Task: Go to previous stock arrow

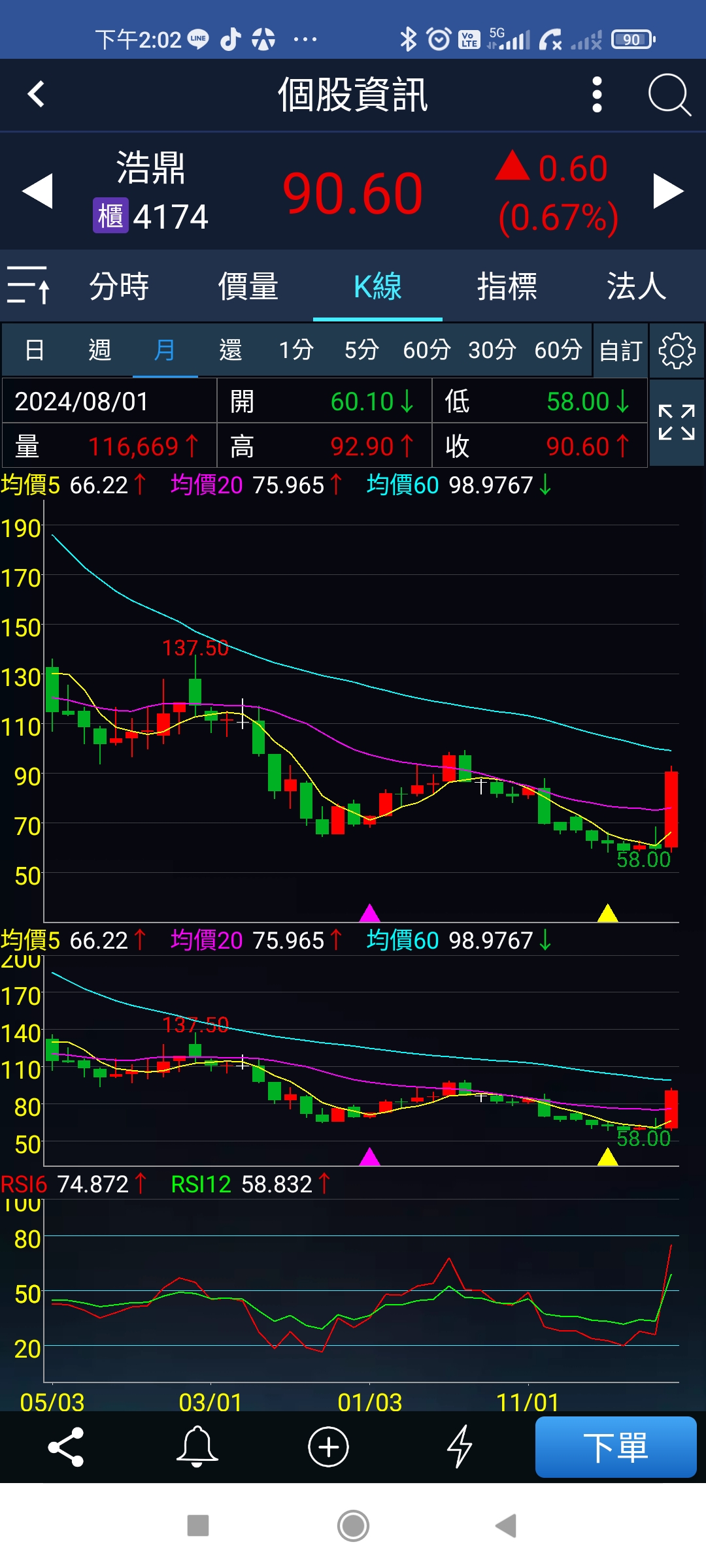Action: point(37,191)
